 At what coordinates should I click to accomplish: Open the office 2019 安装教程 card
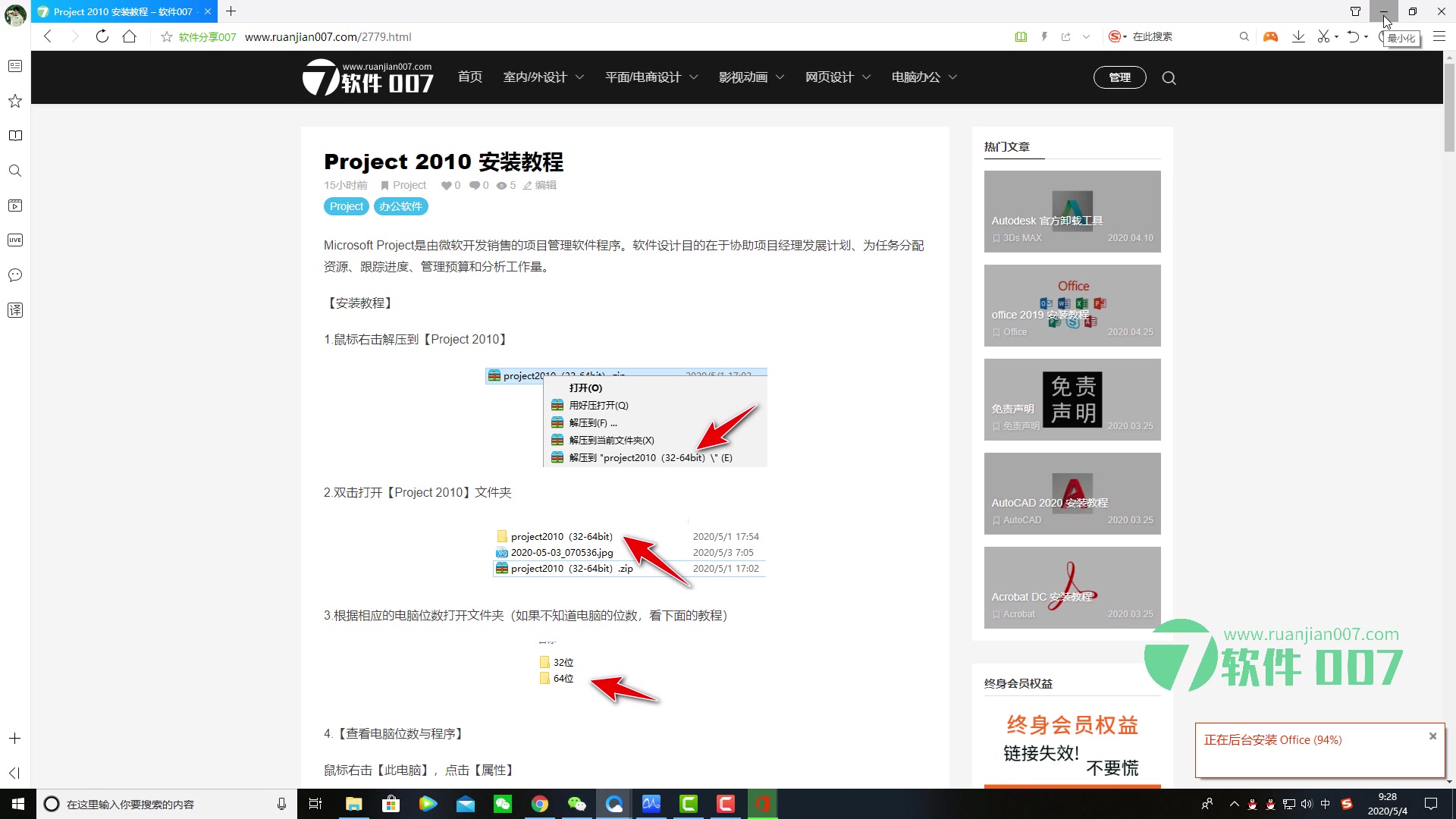point(1072,306)
